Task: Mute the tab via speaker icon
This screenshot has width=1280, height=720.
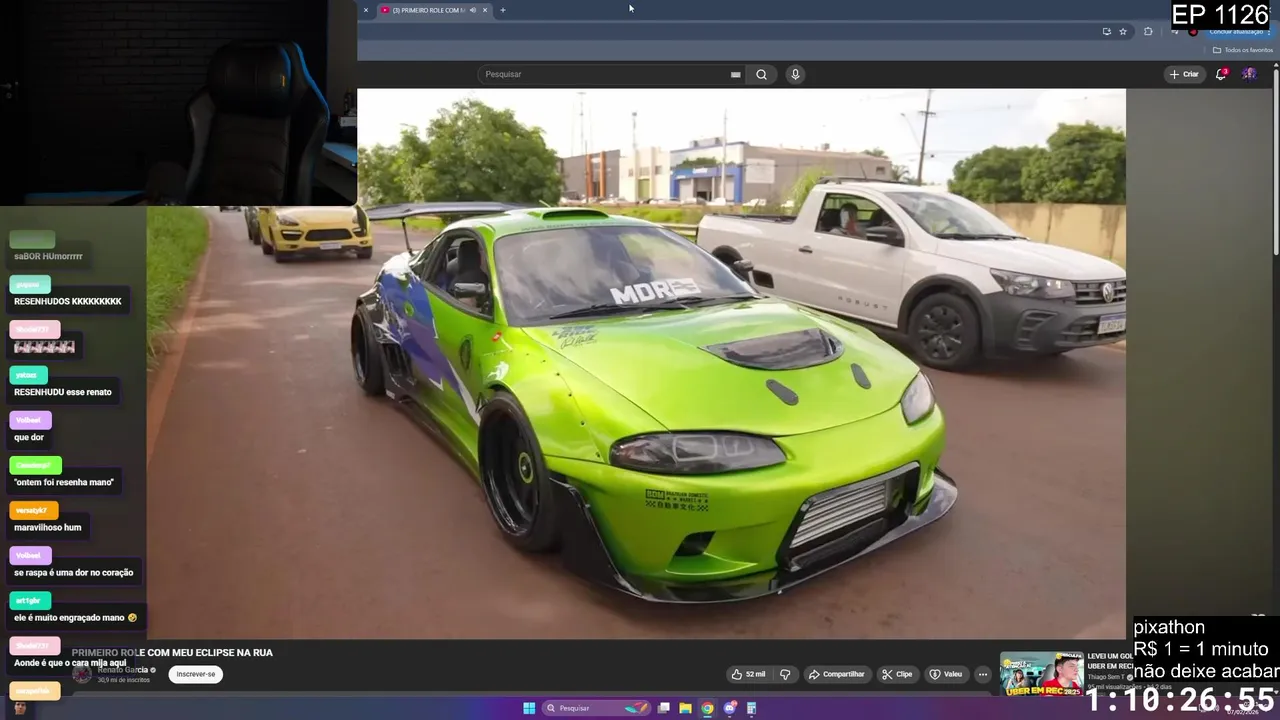Action: (472, 10)
